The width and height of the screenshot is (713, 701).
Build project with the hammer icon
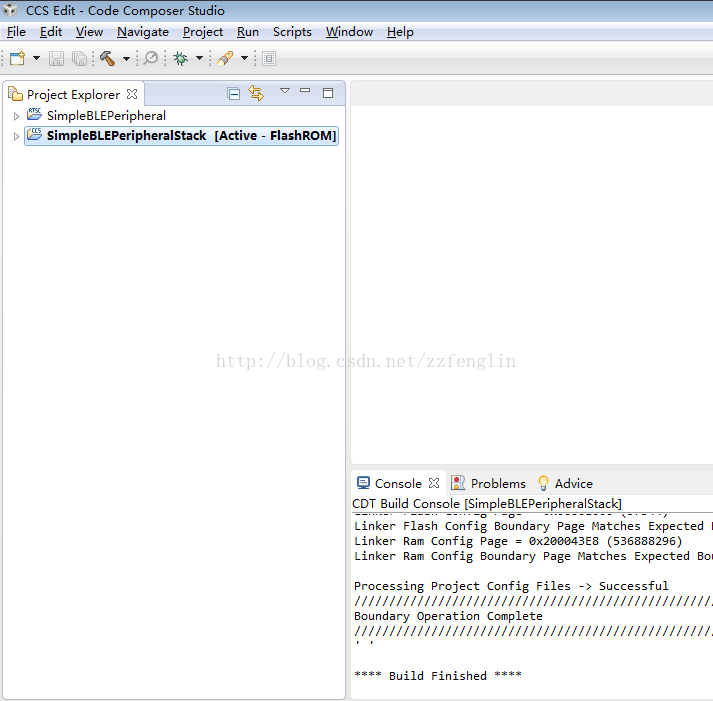click(107, 58)
